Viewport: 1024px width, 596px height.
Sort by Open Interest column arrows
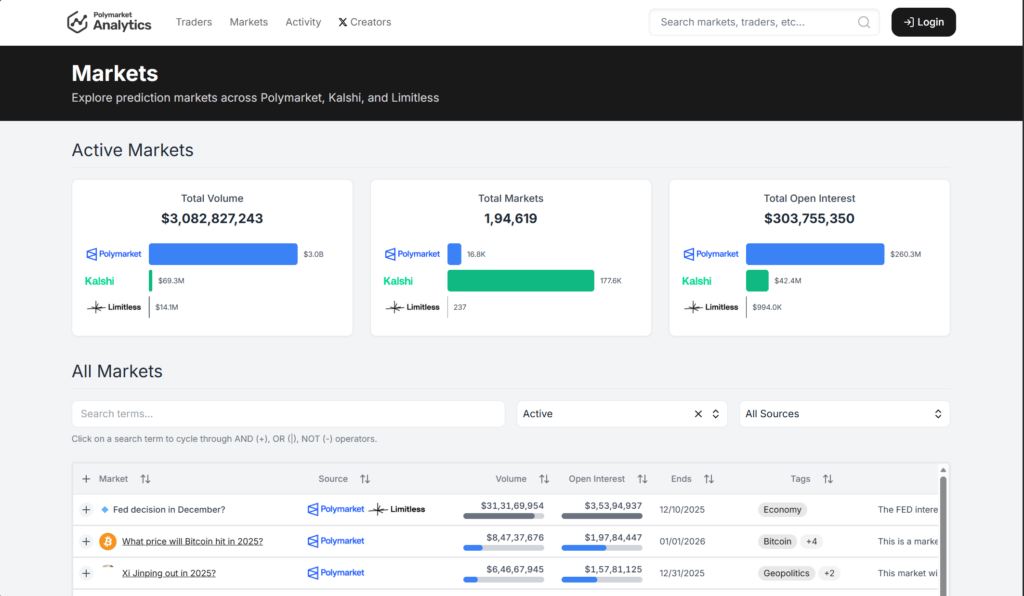pos(642,479)
